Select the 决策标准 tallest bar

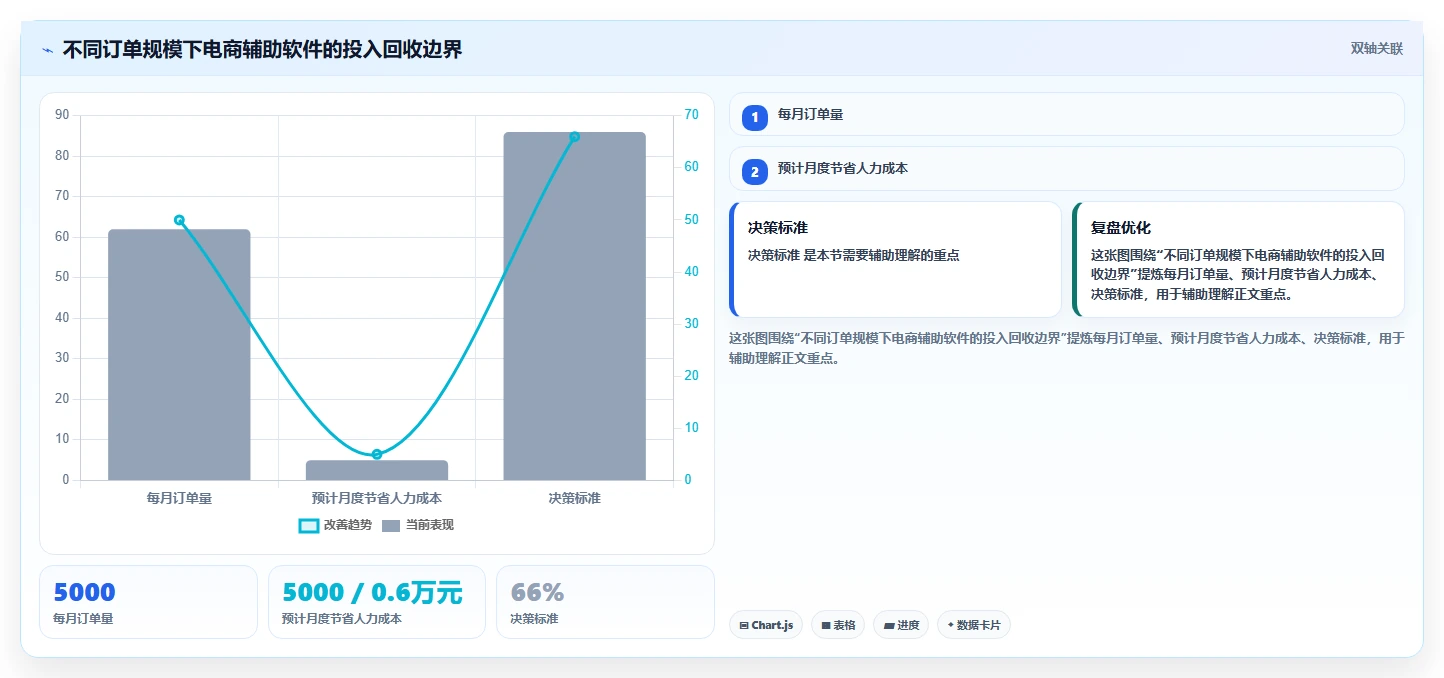click(x=574, y=306)
